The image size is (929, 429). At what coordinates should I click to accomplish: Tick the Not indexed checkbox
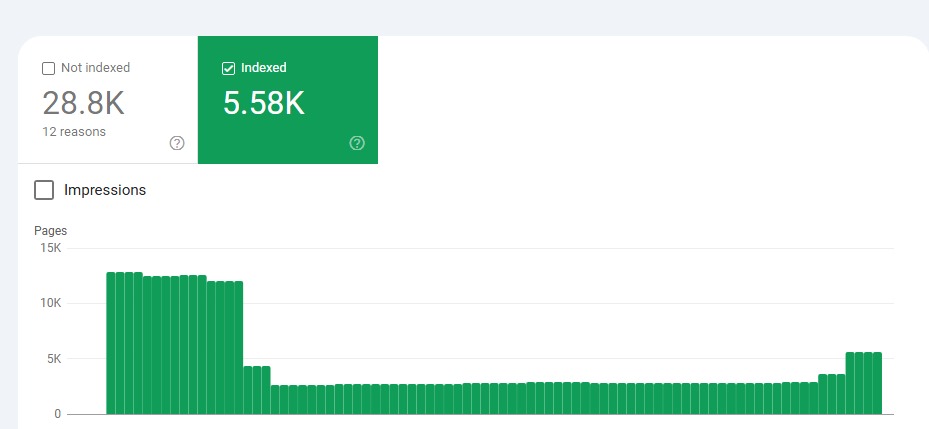(48, 69)
